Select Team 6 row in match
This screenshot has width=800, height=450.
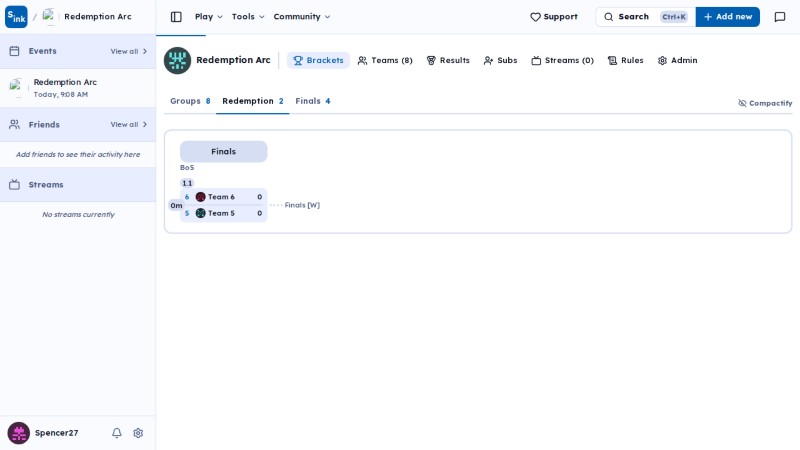[223, 197]
